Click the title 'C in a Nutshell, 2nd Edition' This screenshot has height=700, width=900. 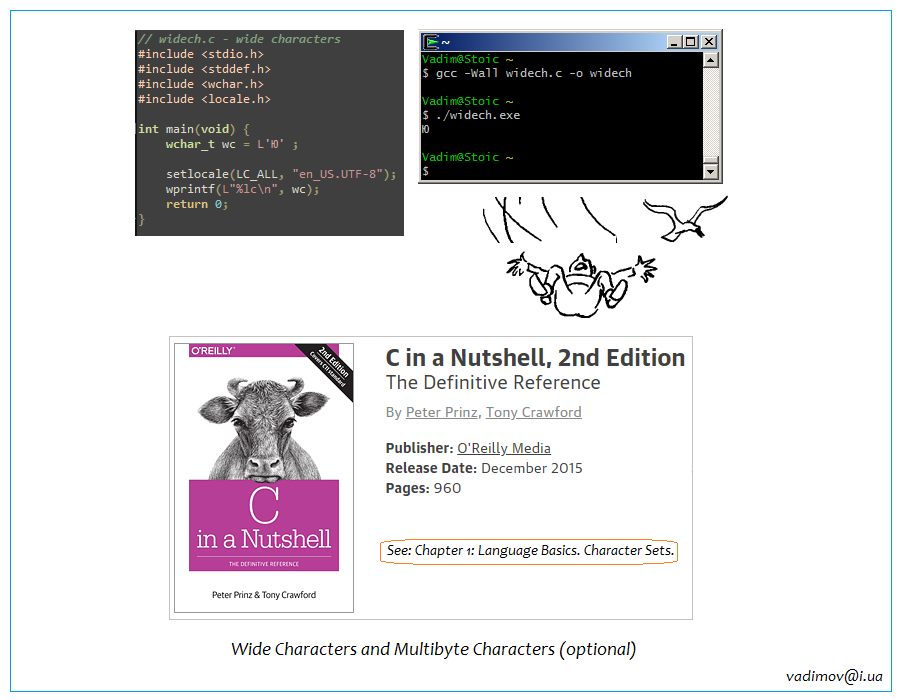pyautogui.click(x=535, y=357)
